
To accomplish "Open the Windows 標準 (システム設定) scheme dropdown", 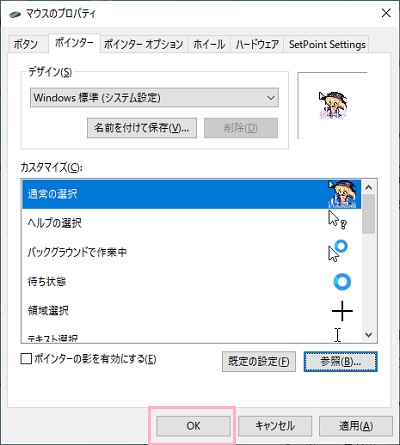I will click(154, 98).
